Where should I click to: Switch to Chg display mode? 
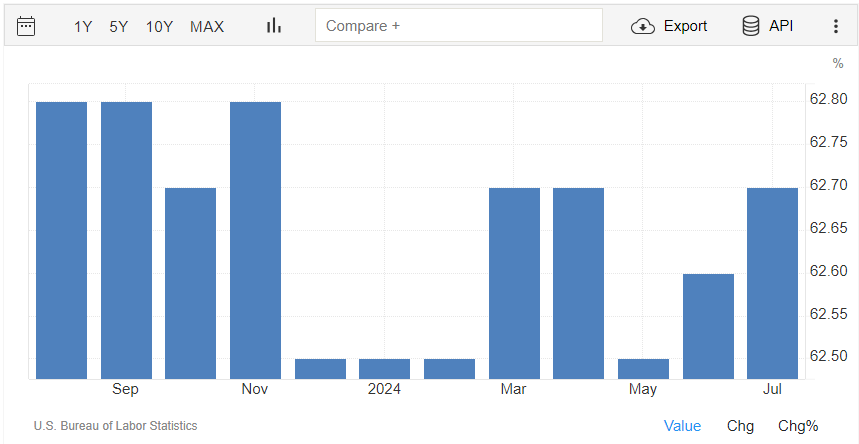point(740,426)
